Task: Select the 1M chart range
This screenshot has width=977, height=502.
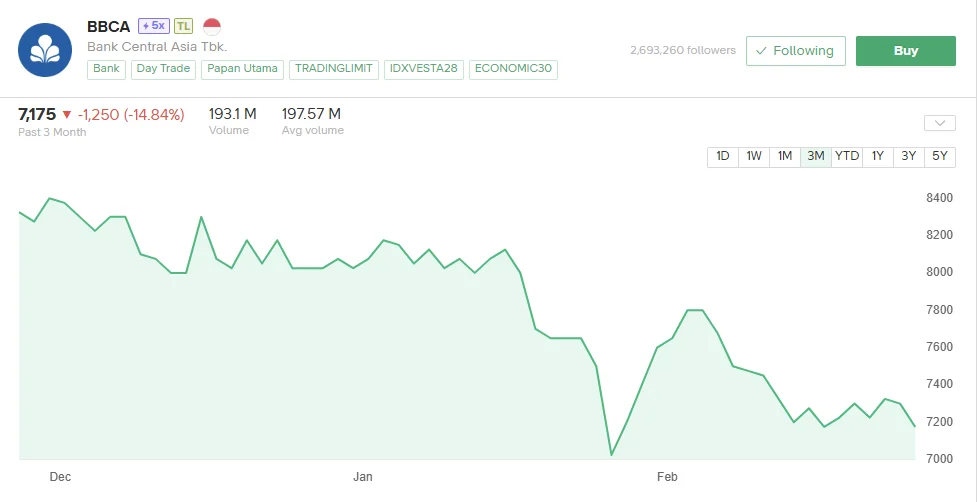Action: (x=785, y=156)
